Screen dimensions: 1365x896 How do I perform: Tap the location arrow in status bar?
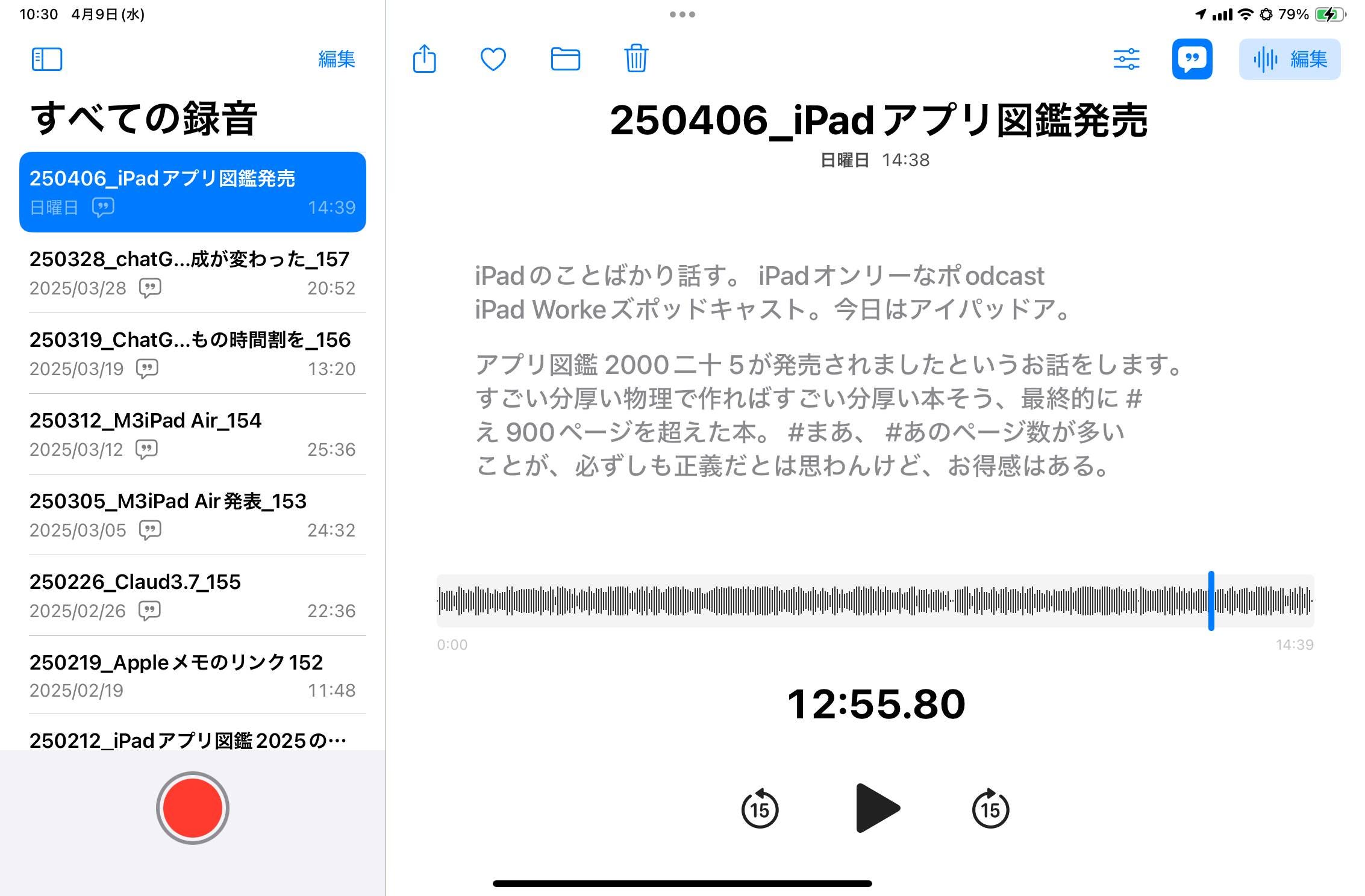(1200, 14)
